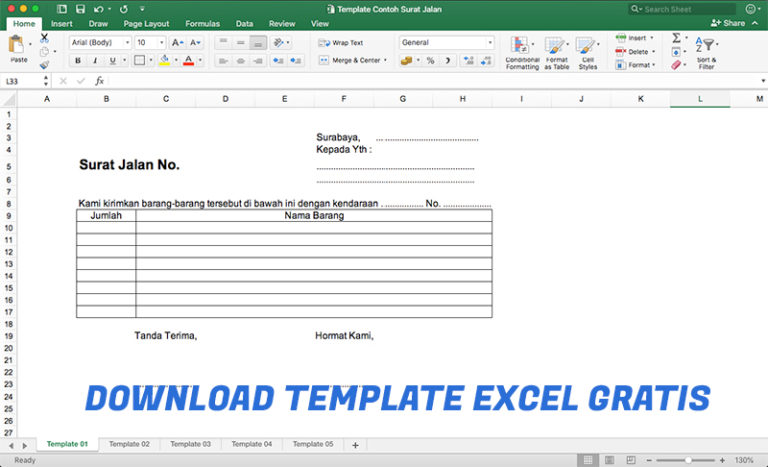The width and height of the screenshot is (768, 467).
Task: Open the Template 03 sheet tab
Action: point(190,444)
